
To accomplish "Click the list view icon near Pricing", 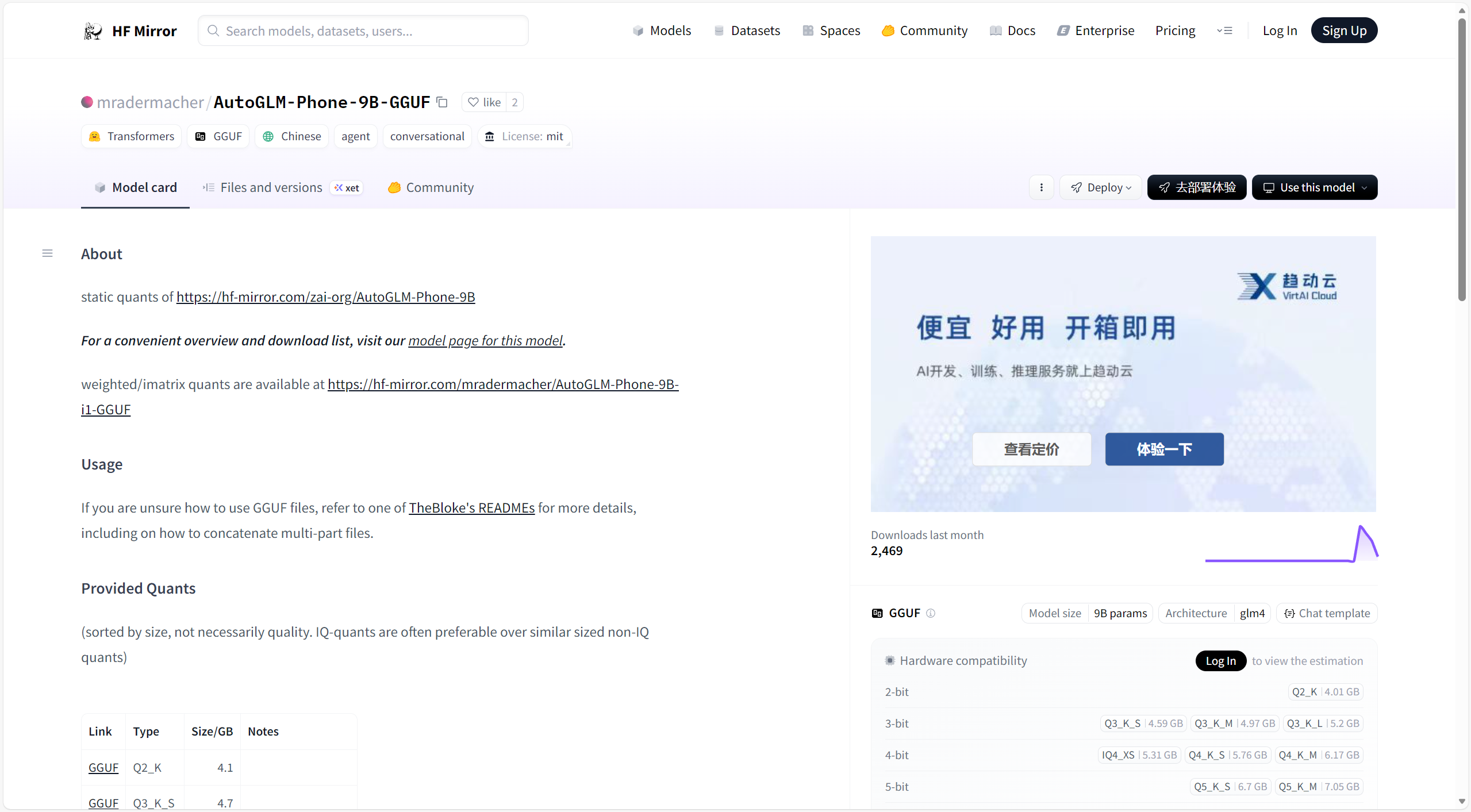I will coord(1225,30).
